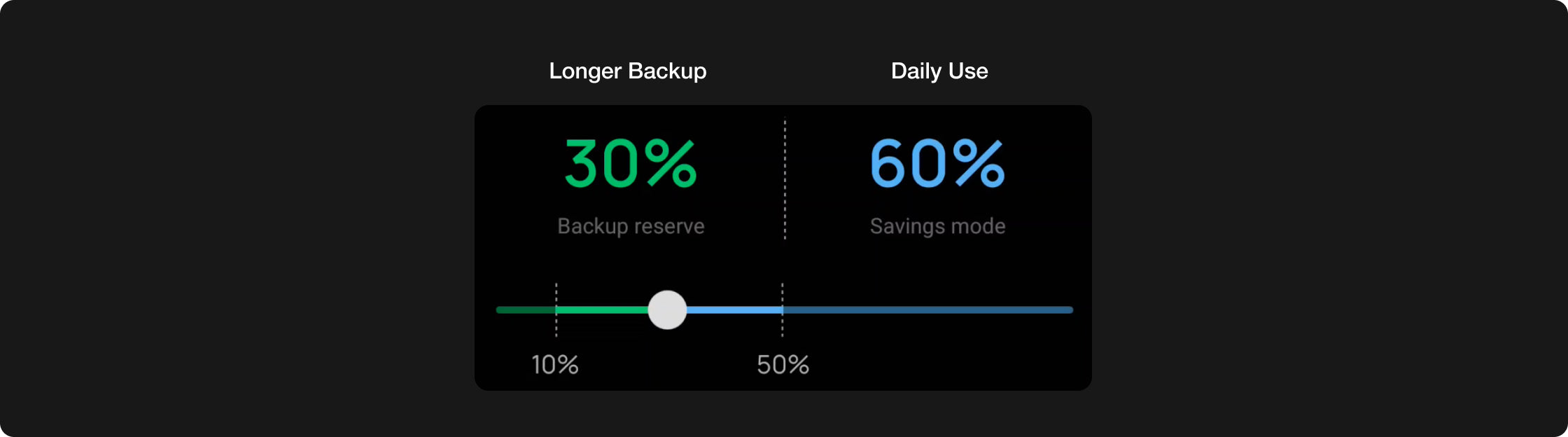Screen dimensions: 1568x437
Task: Click the Backup reserve label
Action: pyautogui.click(x=631, y=226)
